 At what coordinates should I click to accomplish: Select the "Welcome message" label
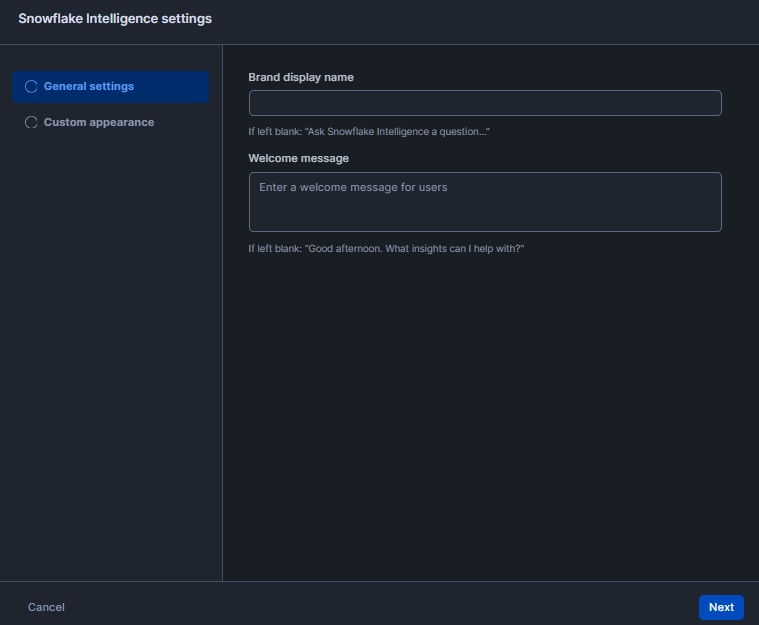click(298, 158)
